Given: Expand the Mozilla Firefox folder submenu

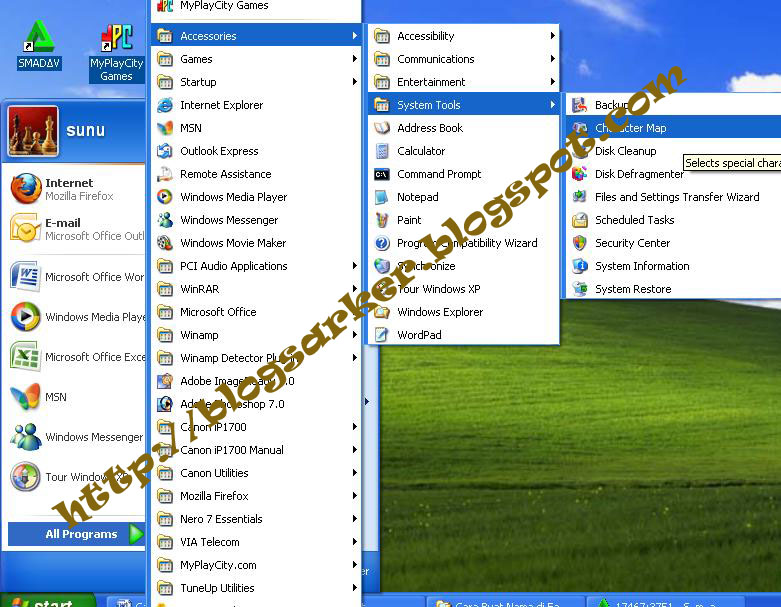Looking at the screenshot, I should (256, 496).
